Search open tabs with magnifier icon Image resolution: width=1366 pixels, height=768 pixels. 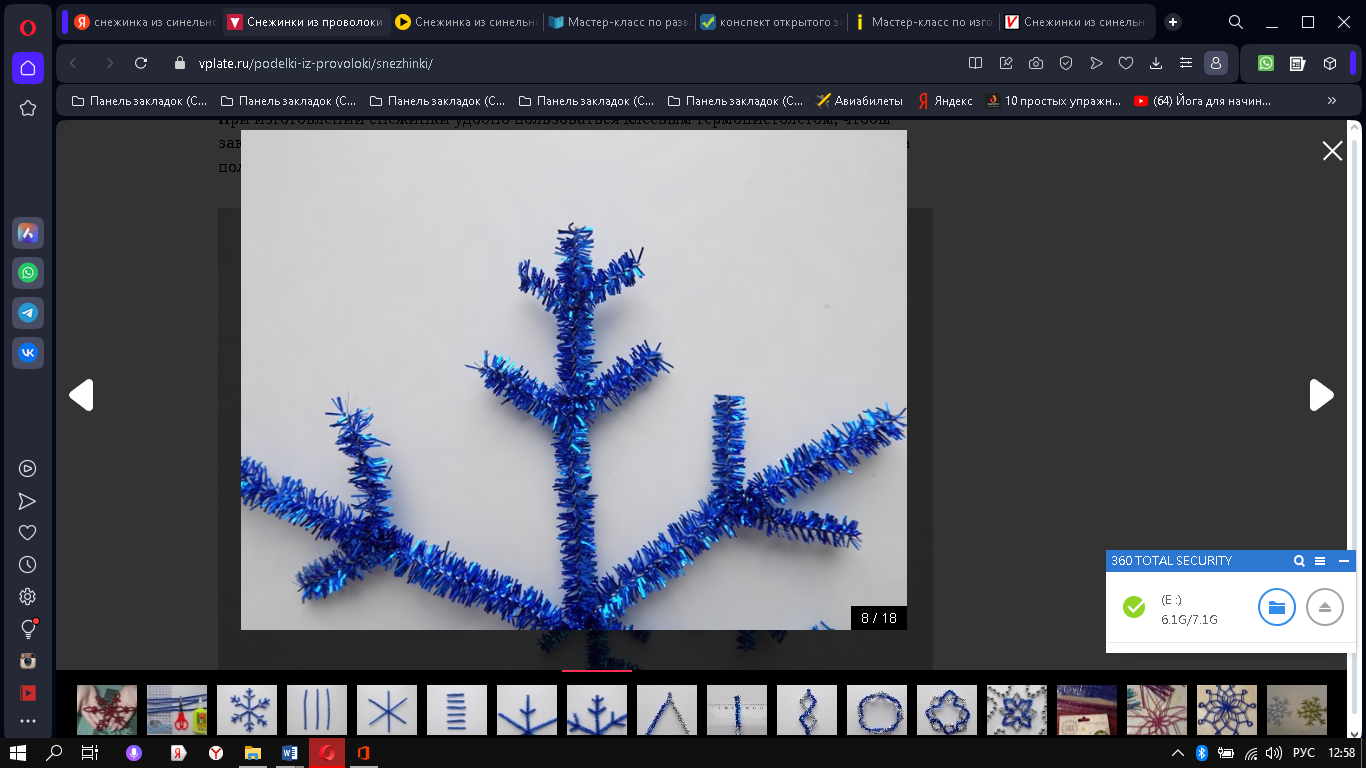(1236, 22)
